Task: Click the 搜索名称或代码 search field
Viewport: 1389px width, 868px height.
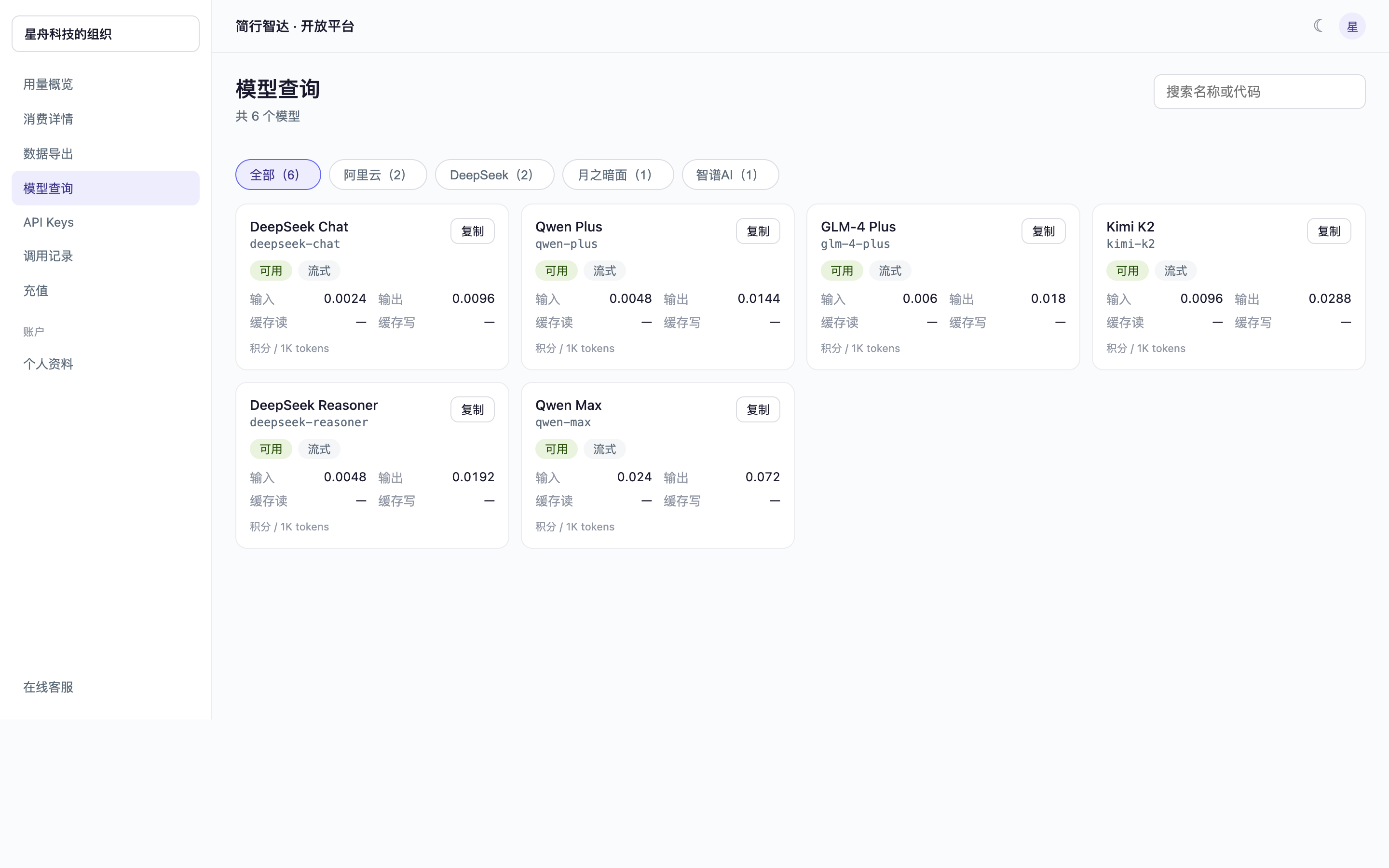Action: click(x=1259, y=92)
